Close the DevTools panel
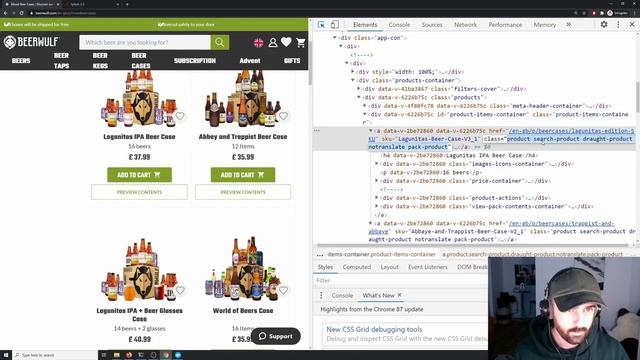 tap(632, 24)
